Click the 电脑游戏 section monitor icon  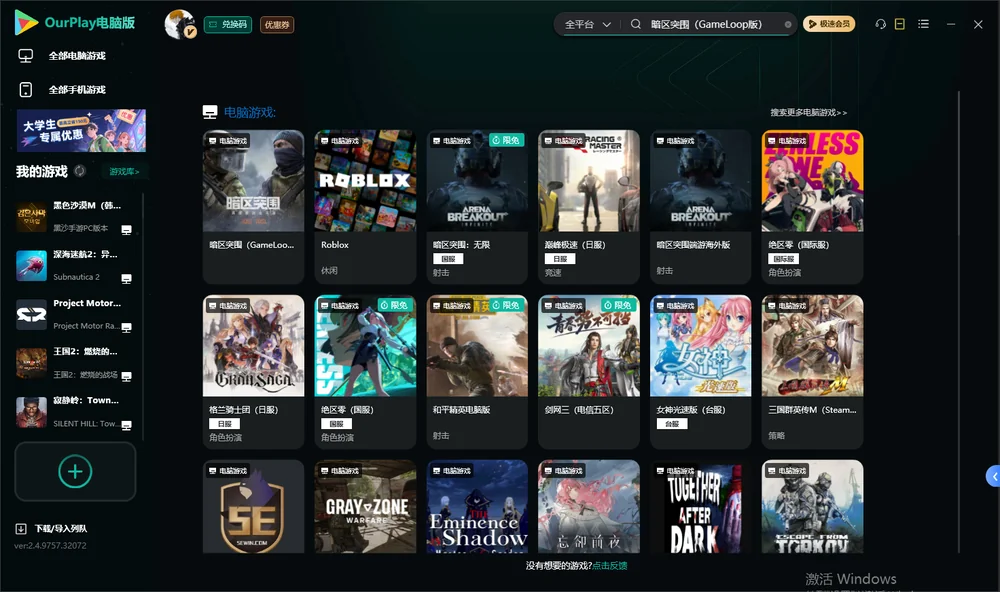pyautogui.click(x=210, y=112)
